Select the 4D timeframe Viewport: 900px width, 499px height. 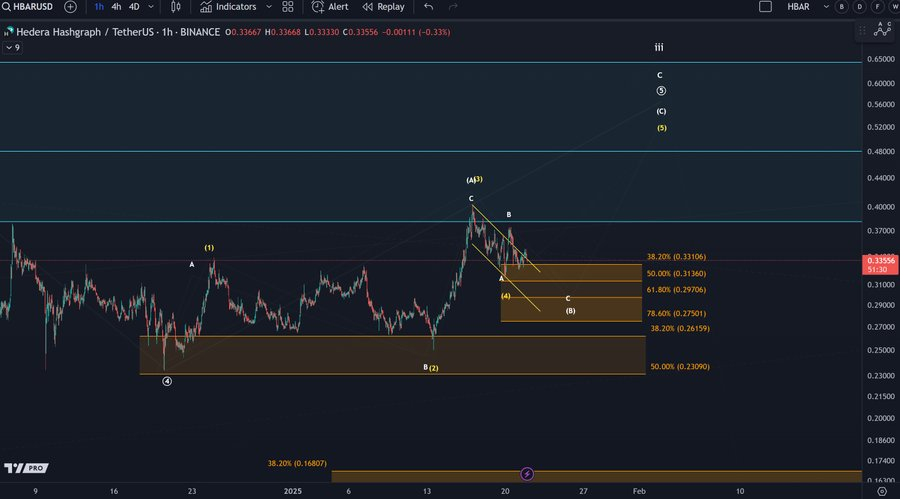pos(134,7)
